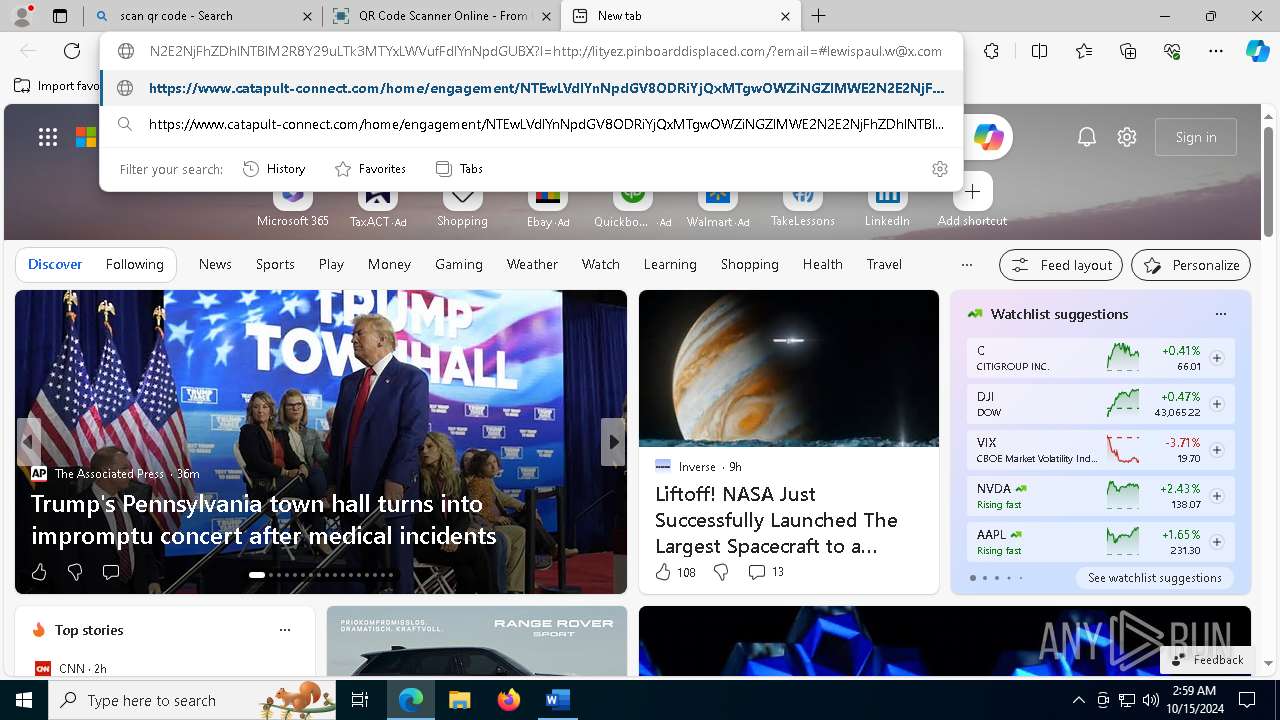
Task: Open more feed categories ellipsis
Action: 966,265
